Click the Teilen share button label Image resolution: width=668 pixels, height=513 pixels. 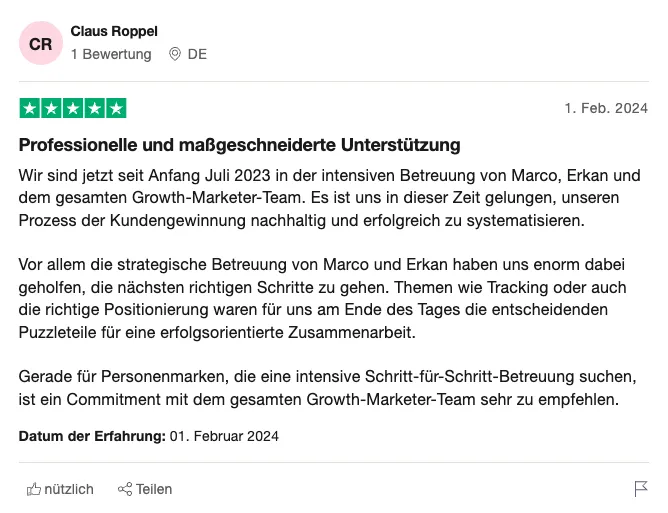[x=154, y=489]
